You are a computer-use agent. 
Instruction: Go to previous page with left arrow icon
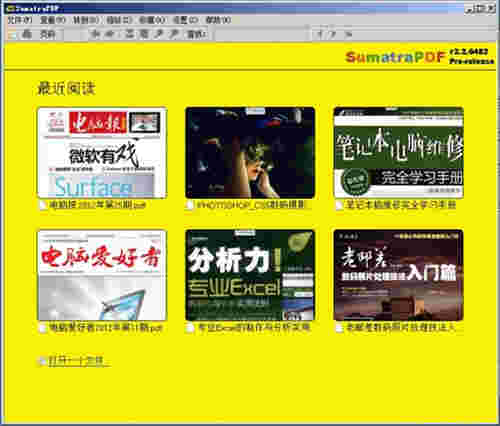coord(95,34)
